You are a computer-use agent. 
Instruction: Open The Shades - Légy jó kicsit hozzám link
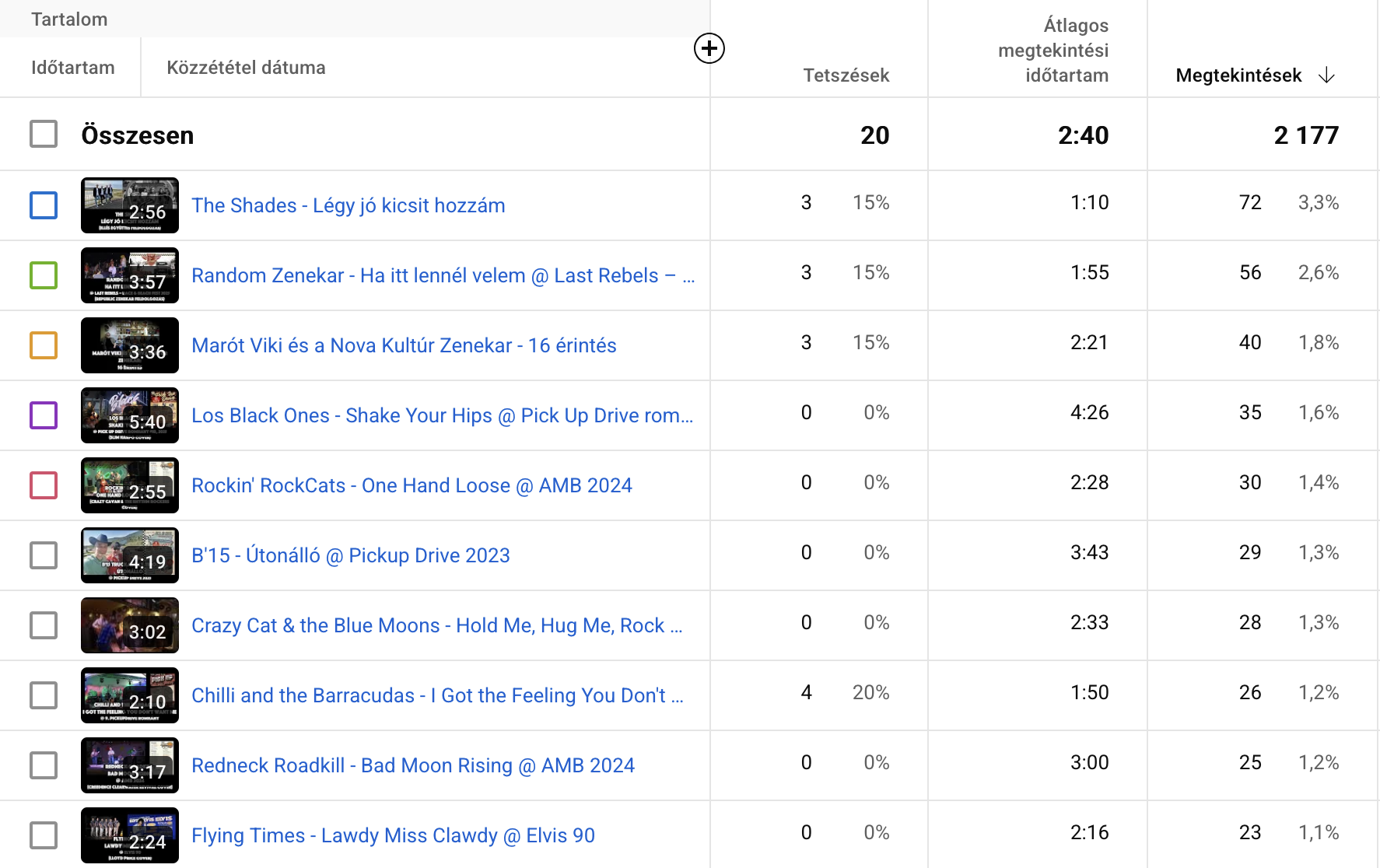pyautogui.click(x=348, y=205)
